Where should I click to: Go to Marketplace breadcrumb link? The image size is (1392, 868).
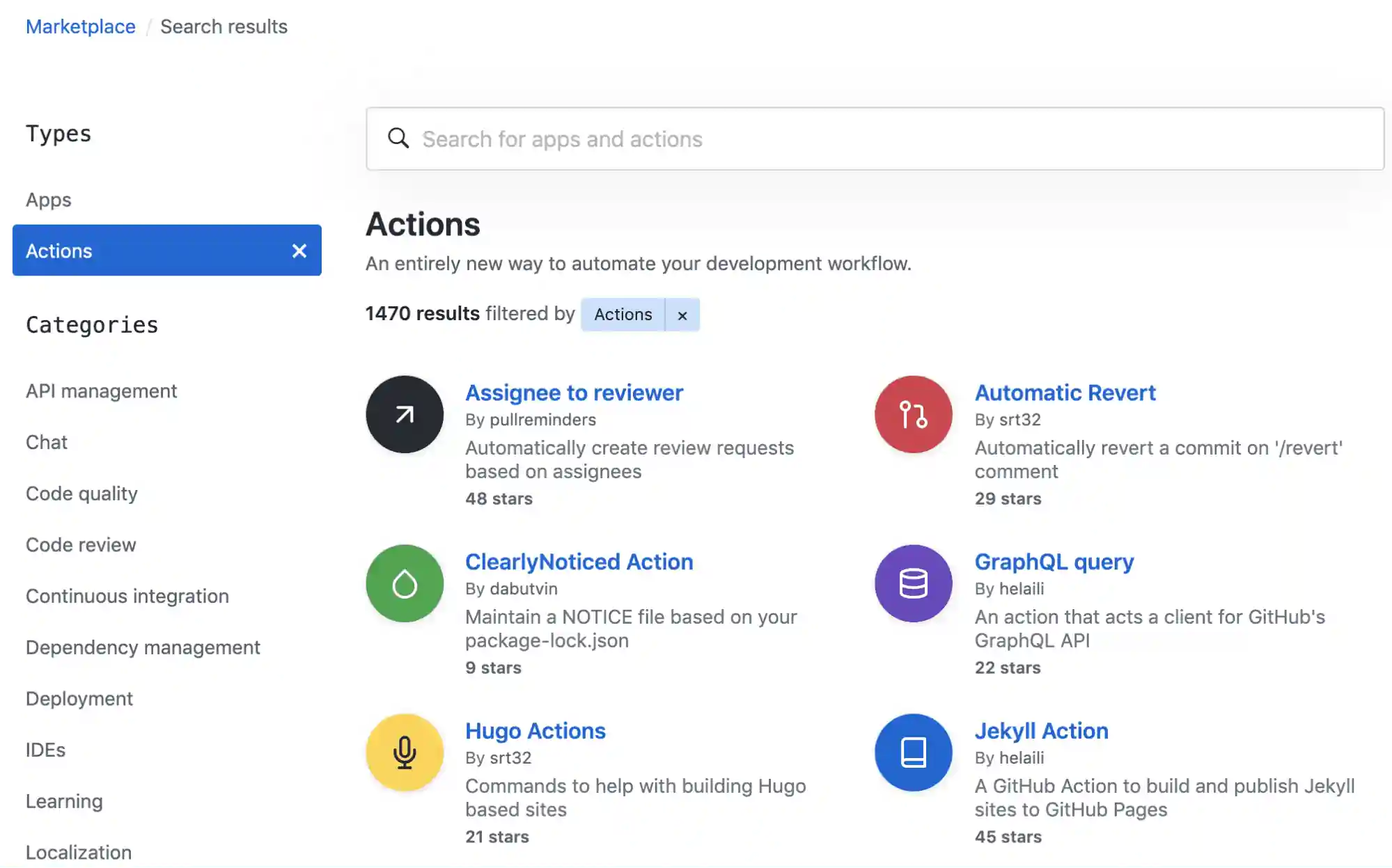[81, 26]
